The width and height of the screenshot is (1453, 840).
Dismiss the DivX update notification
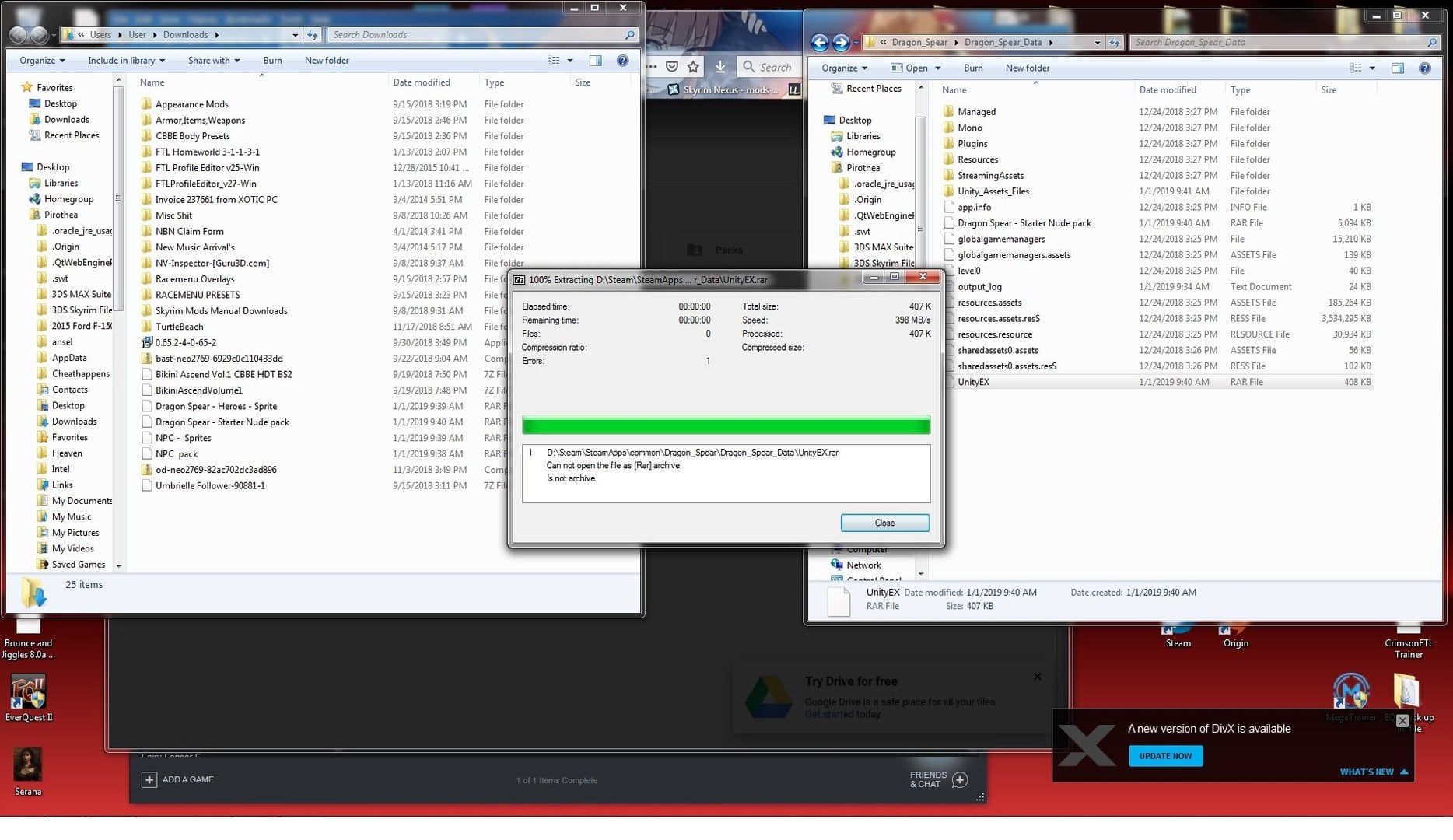pos(1402,721)
